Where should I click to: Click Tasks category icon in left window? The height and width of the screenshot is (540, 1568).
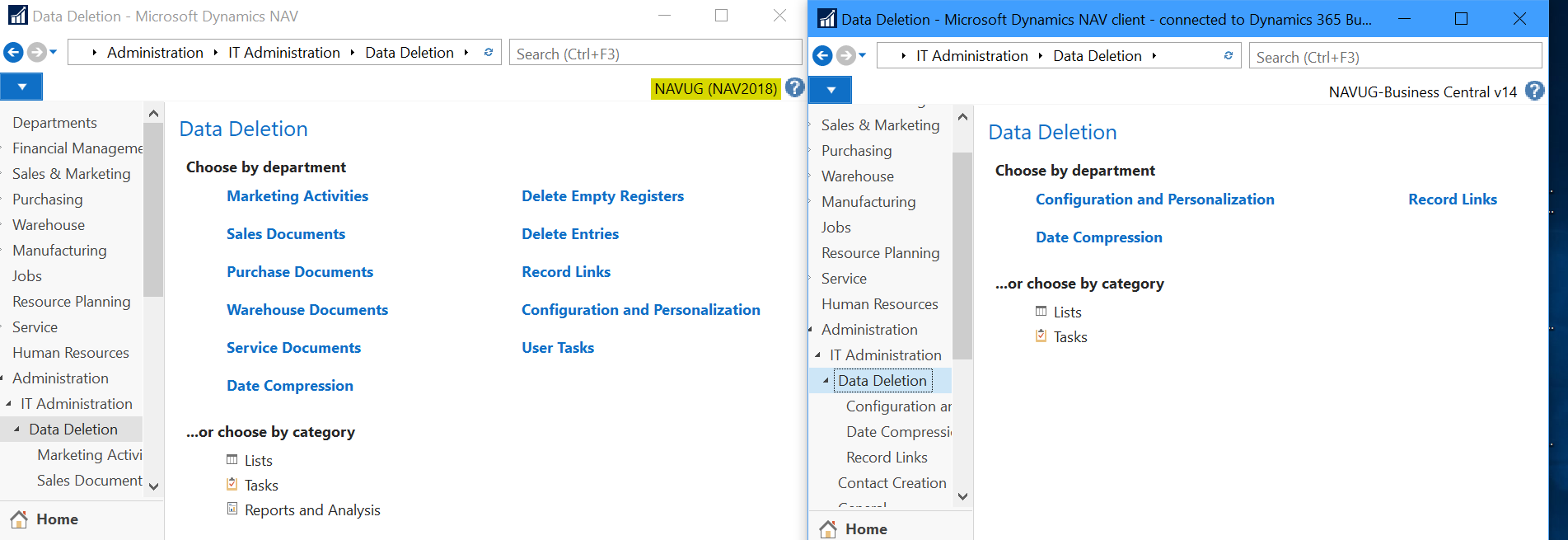(232, 485)
